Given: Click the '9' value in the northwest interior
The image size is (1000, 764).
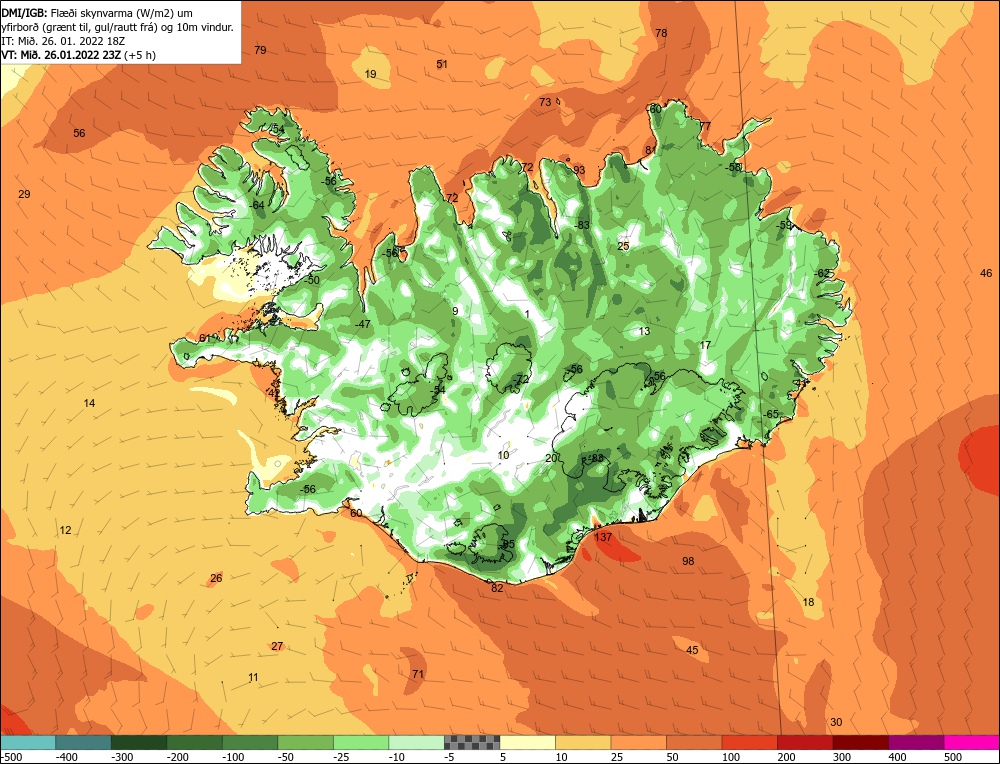Looking at the screenshot, I should 455,311.
